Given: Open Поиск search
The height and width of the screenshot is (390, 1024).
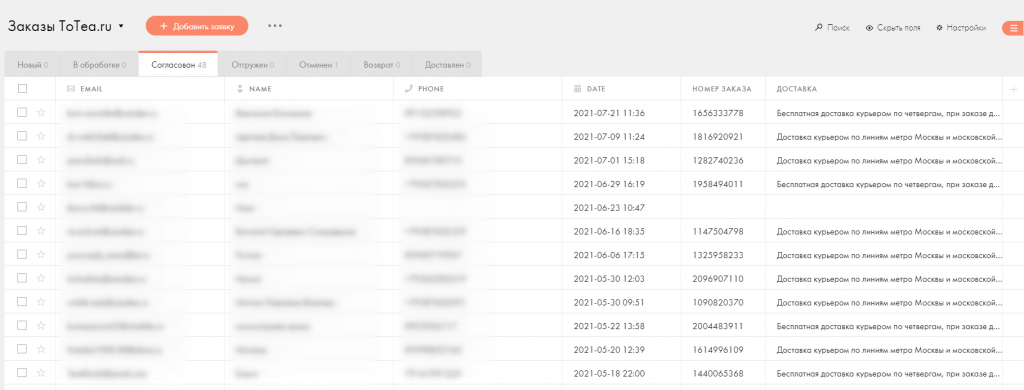Looking at the screenshot, I should pos(832,28).
